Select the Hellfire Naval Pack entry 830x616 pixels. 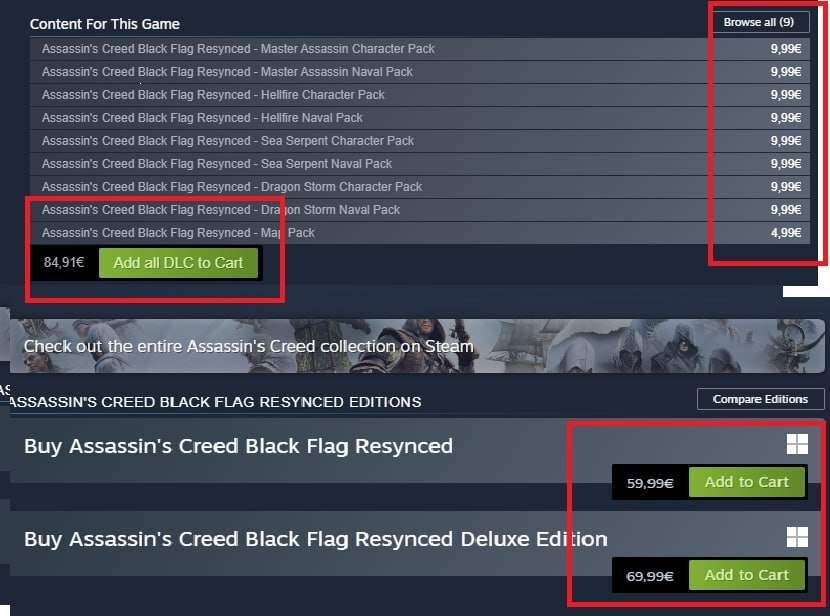[420, 117]
